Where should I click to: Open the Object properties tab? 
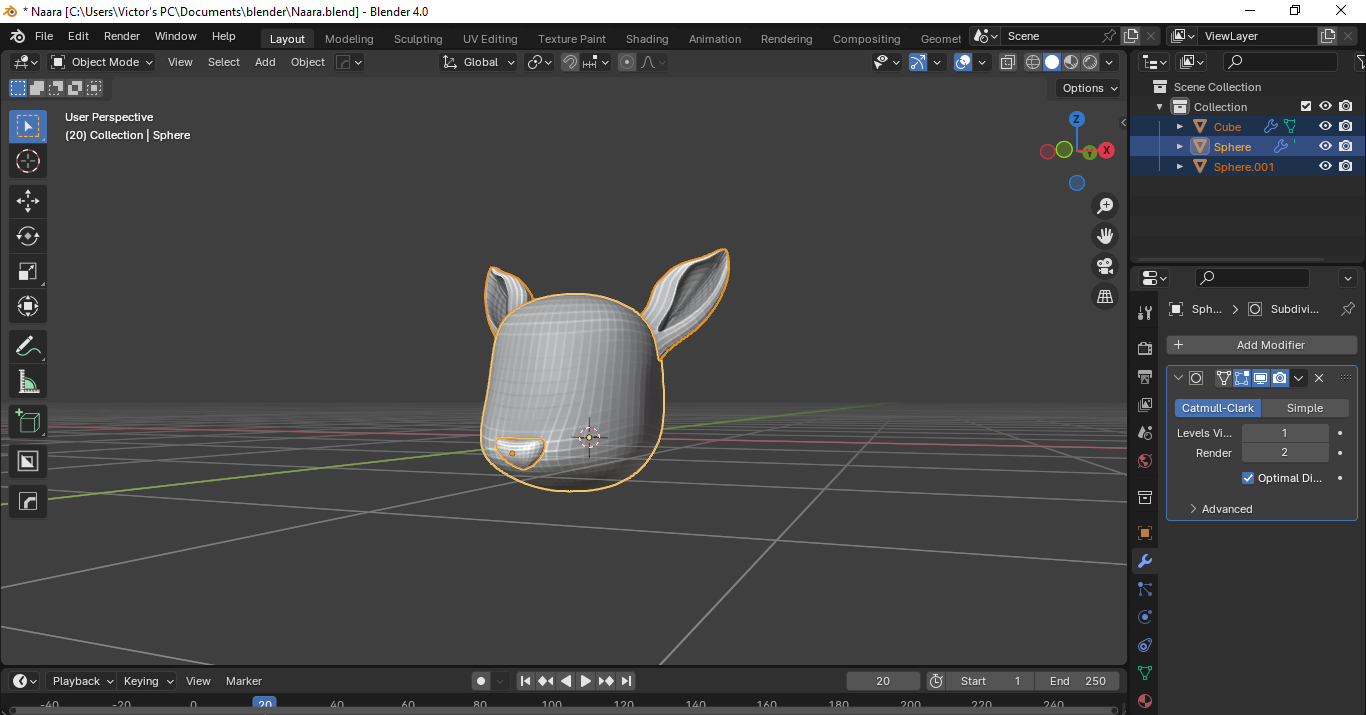(x=1145, y=533)
